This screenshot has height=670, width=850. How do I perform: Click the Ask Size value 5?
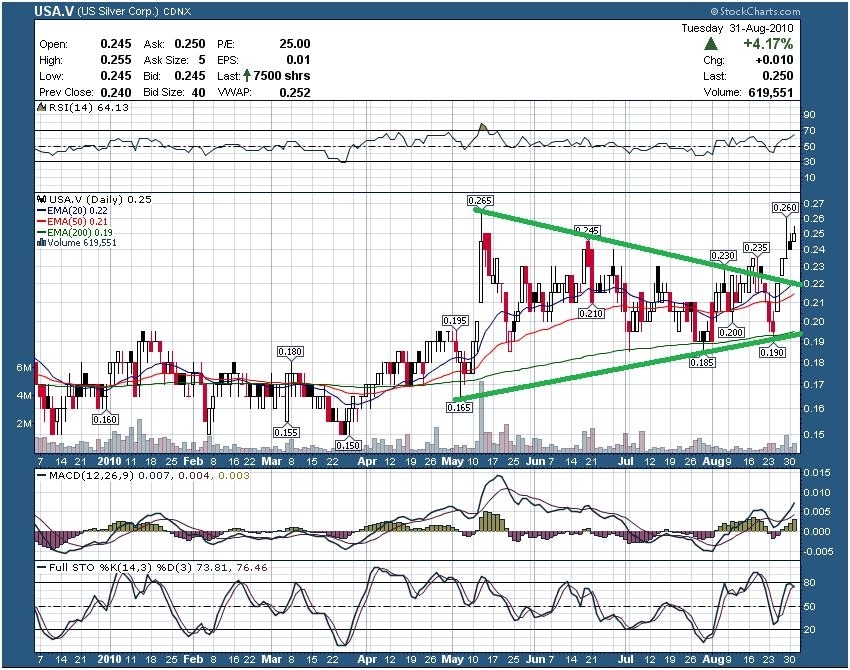(x=202, y=60)
